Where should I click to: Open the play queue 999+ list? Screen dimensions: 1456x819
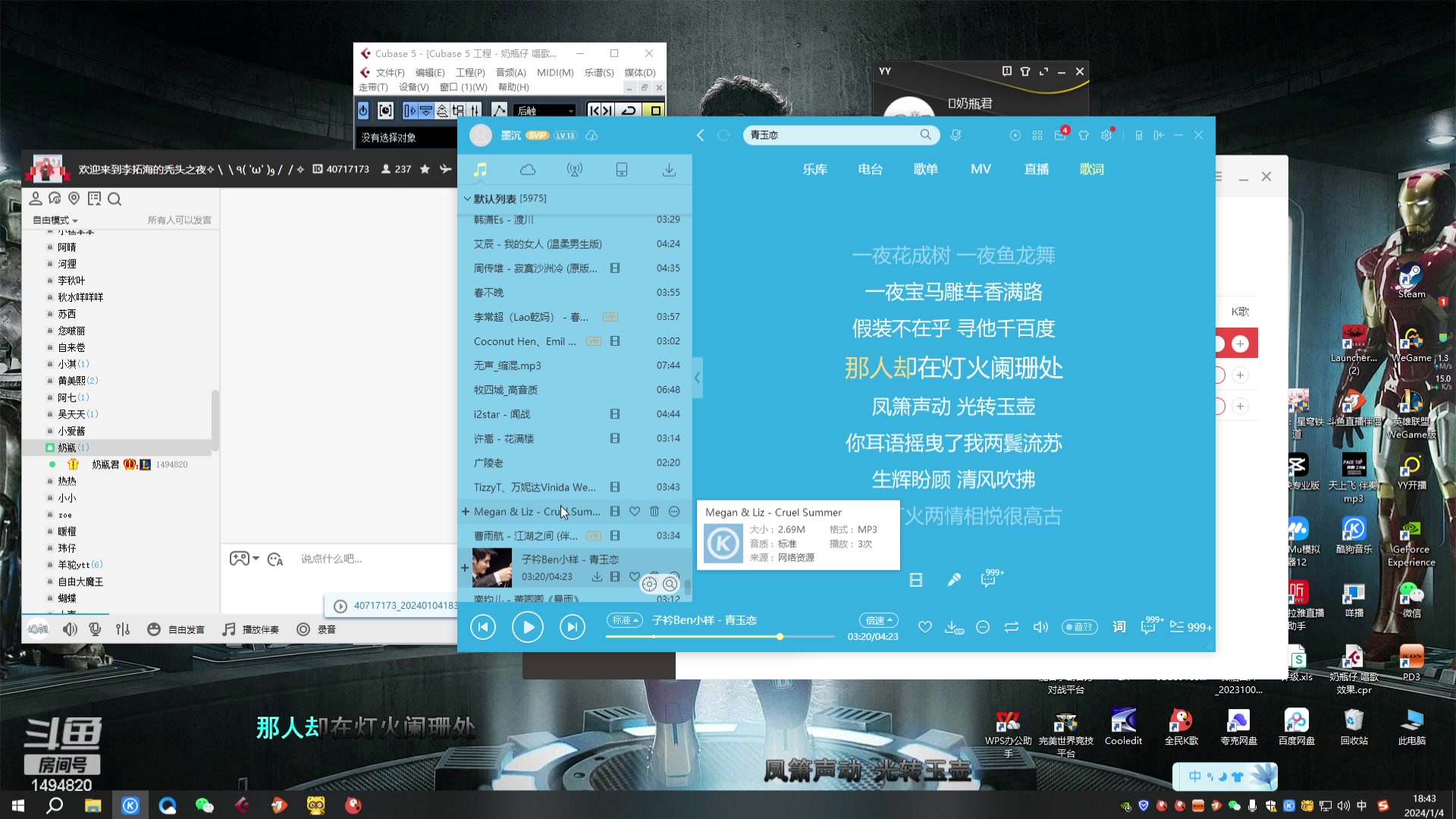pyautogui.click(x=1191, y=627)
